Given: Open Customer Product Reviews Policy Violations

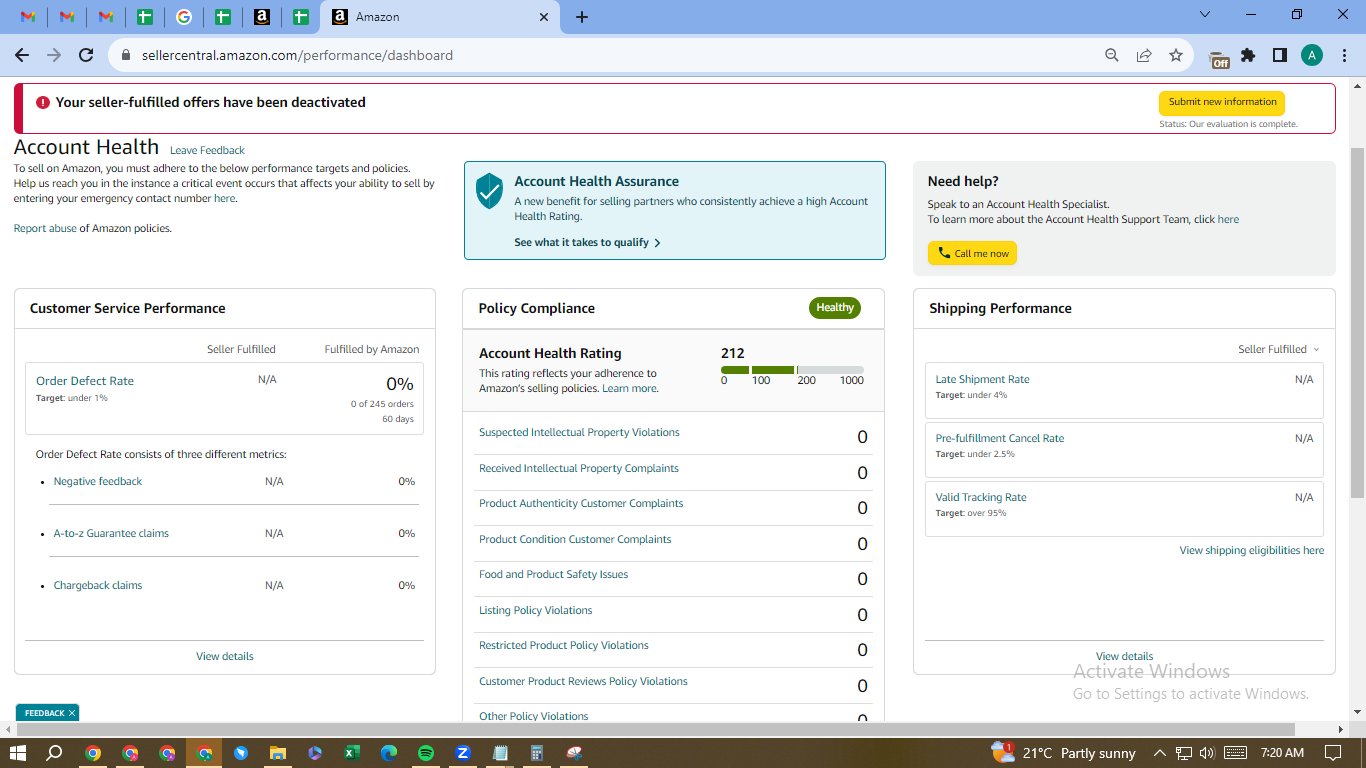Looking at the screenshot, I should [583, 681].
